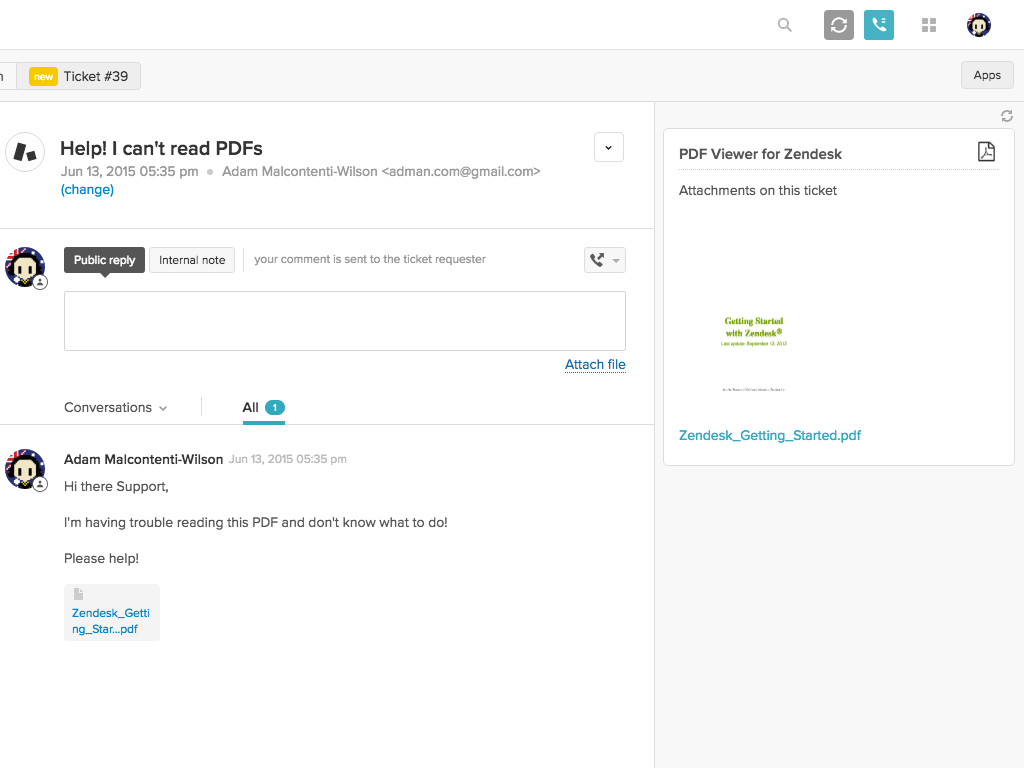Click the gray refresh sync icon
This screenshot has height=768, width=1024.
coord(839,25)
